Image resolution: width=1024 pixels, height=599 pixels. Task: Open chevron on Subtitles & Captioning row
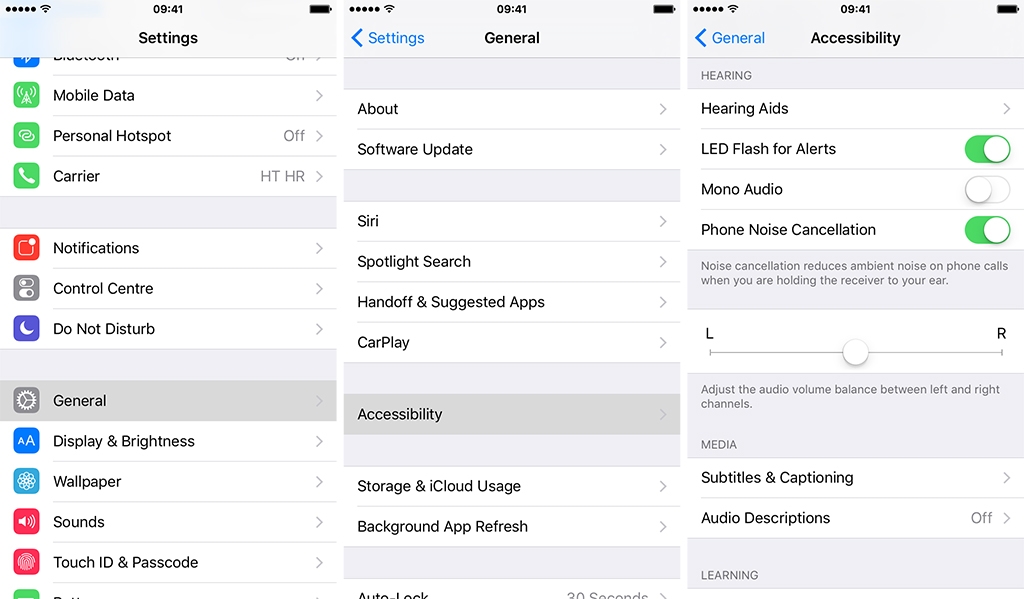(1006, 478)
